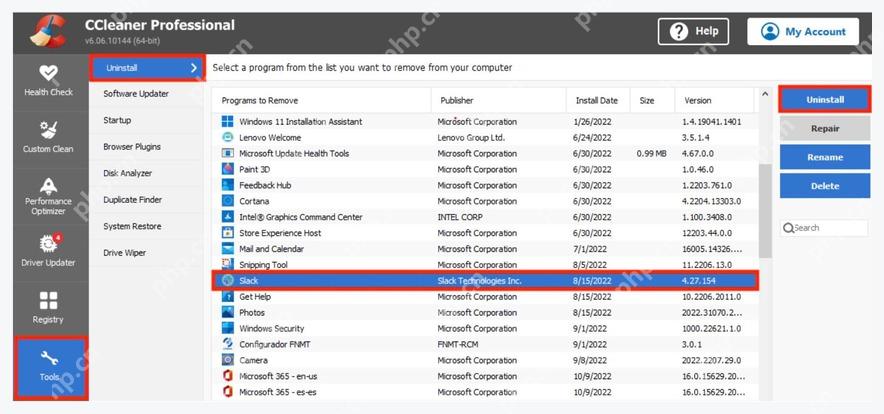Click the Photos program icon

coord(228,312)
